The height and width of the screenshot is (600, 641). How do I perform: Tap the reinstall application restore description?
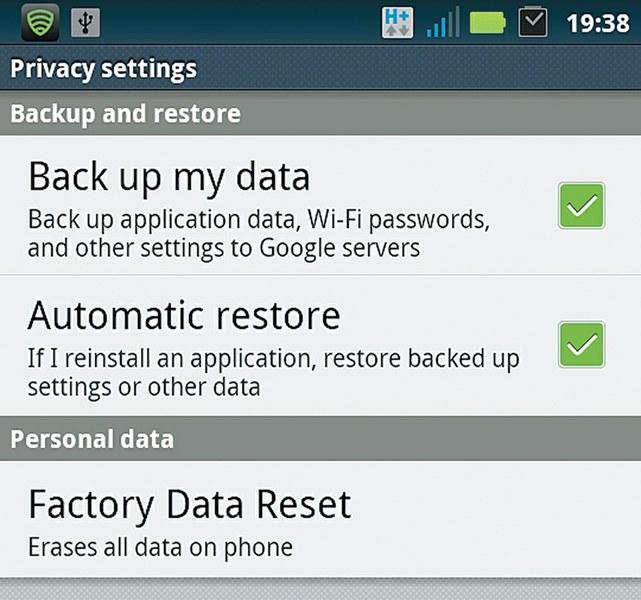[272, 372]
